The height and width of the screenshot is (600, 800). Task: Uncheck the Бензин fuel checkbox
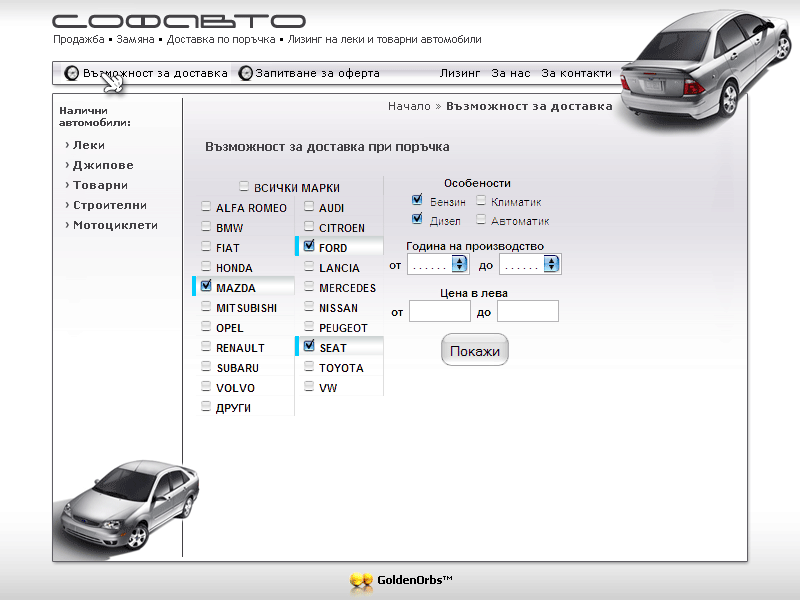click(x=417, y=199)
